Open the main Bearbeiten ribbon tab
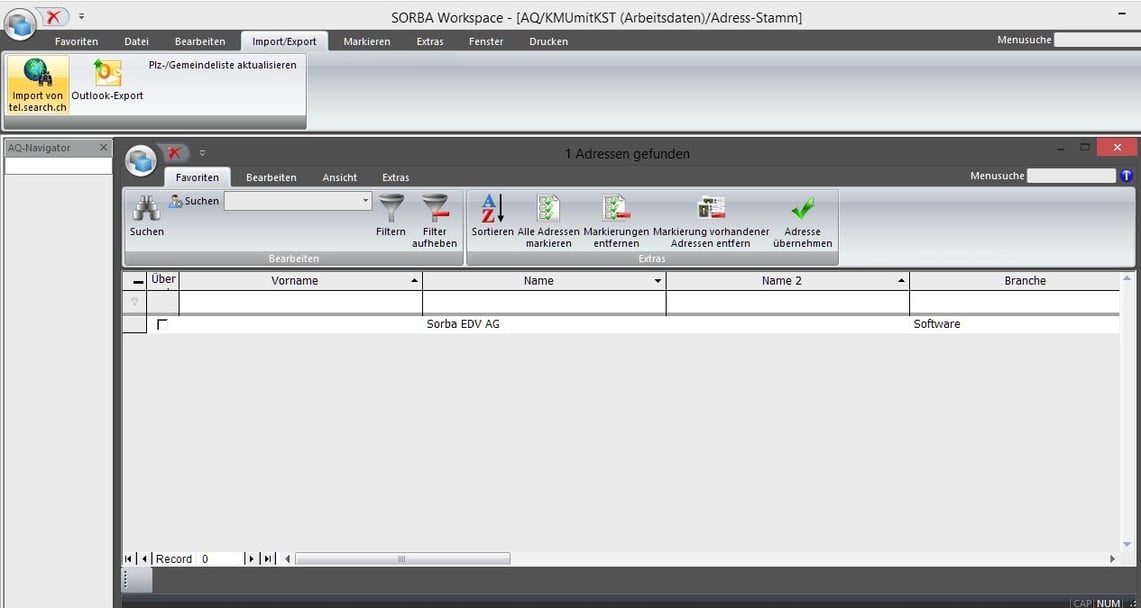Image resolution: width=1141 pixels, height=608 pixels. pyautogui.click(x=200, y=41)
